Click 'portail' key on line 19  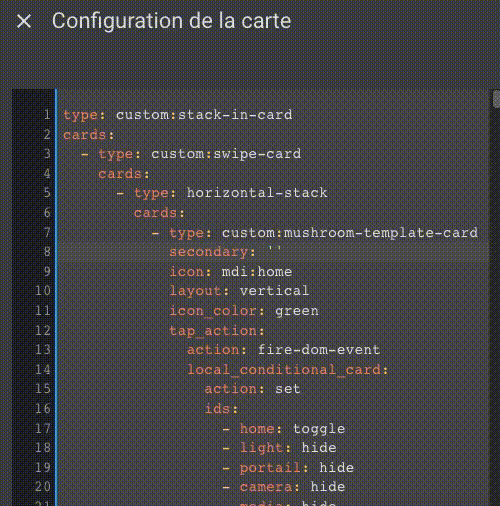[x=270, y=468]
